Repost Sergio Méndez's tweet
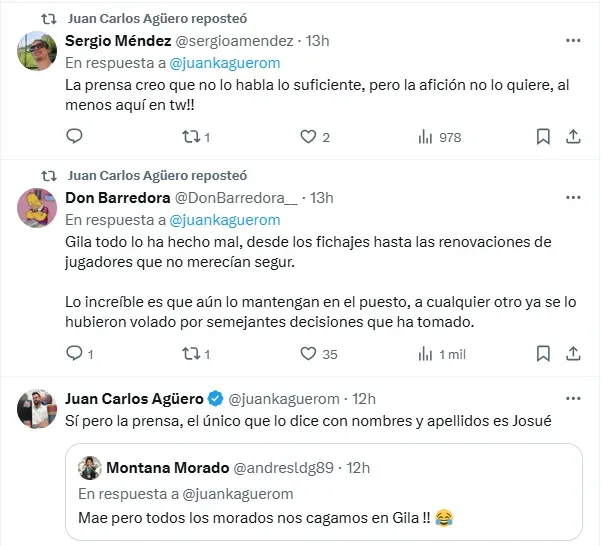602x546 pixels. coord(188,137)
